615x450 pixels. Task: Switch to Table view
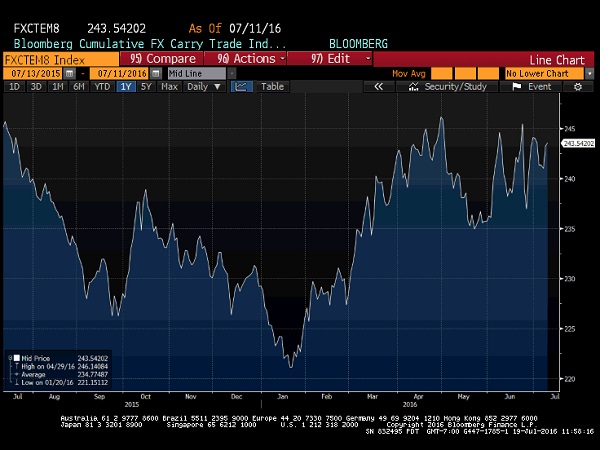pos(272,87)
